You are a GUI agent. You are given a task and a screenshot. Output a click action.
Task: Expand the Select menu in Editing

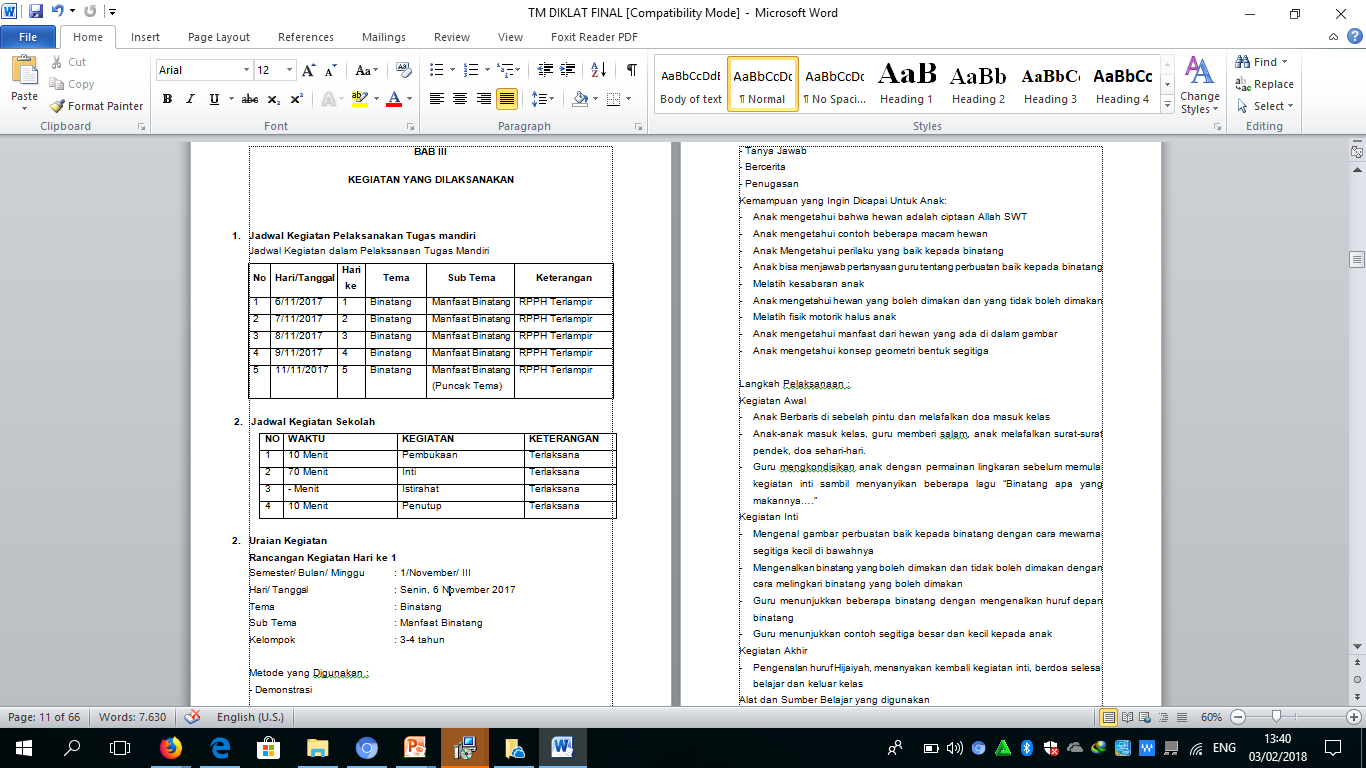[1265, 106]
